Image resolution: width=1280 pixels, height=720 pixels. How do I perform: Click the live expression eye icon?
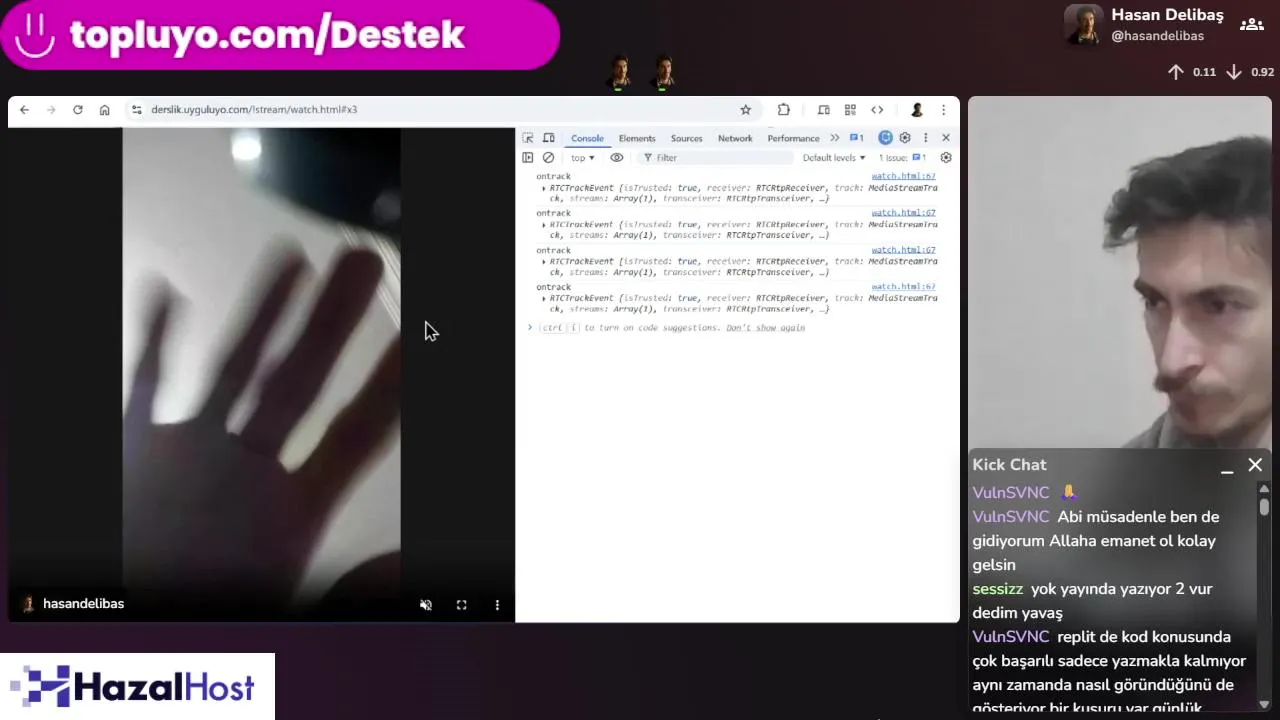(616, 158)
